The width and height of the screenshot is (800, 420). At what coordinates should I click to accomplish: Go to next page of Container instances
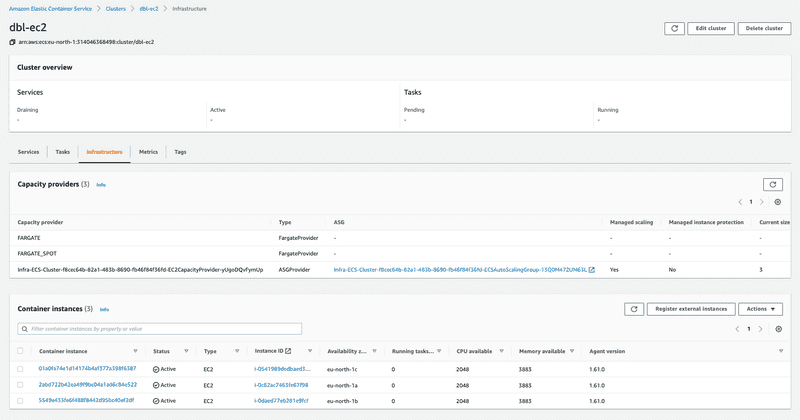click(x=762, y=329)
